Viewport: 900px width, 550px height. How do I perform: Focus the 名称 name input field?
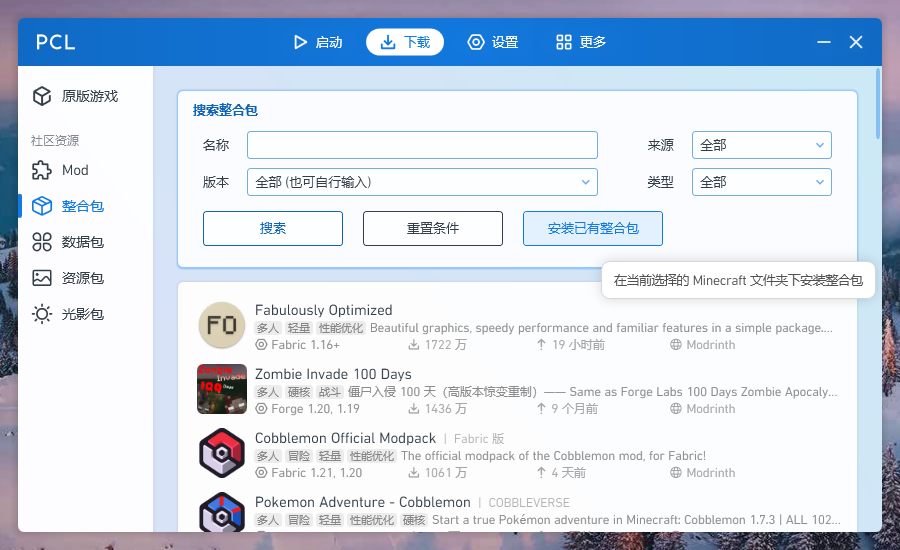(422, 145)
